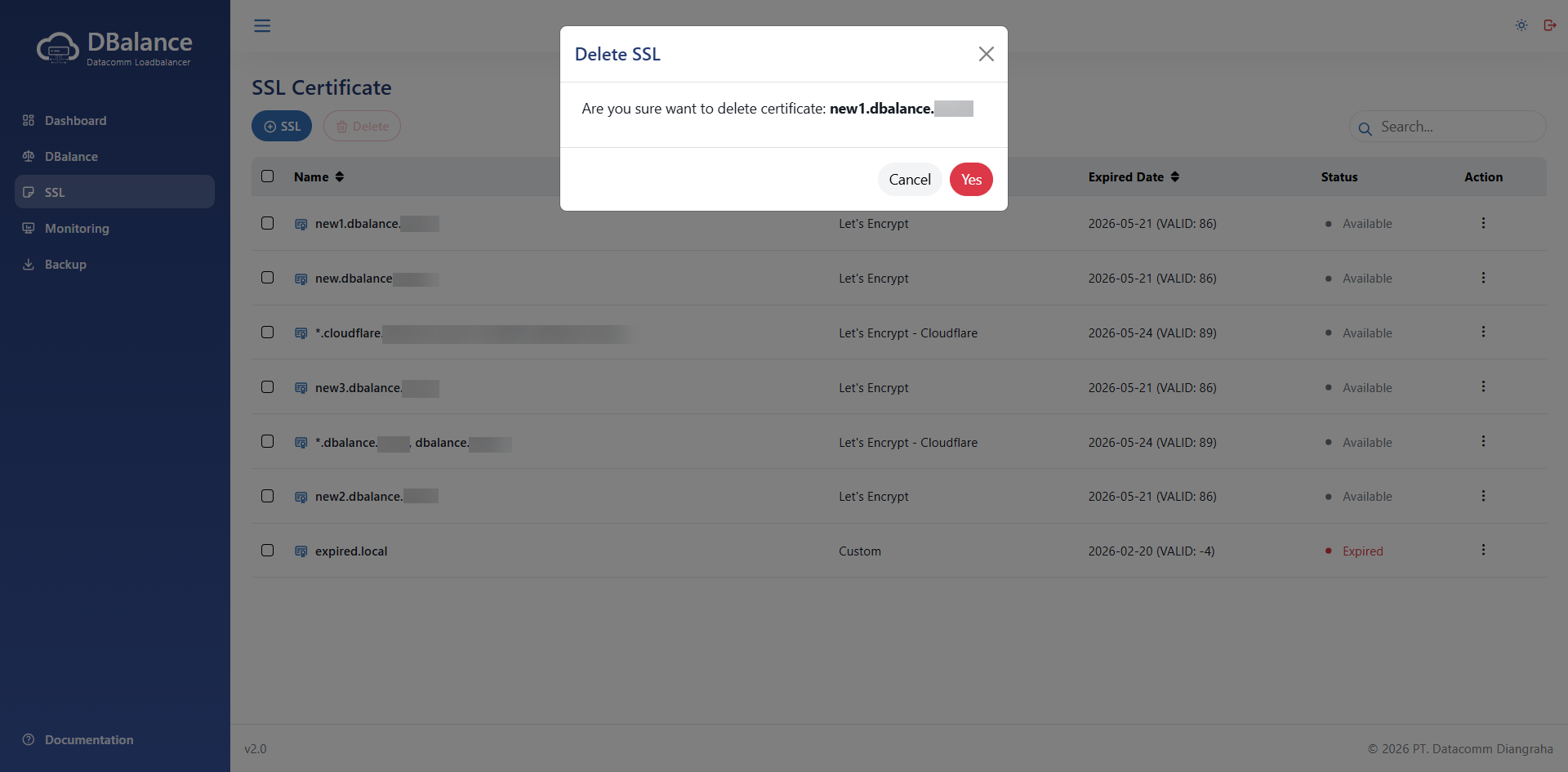Click into the Search input field

[x=1454, y=127]
